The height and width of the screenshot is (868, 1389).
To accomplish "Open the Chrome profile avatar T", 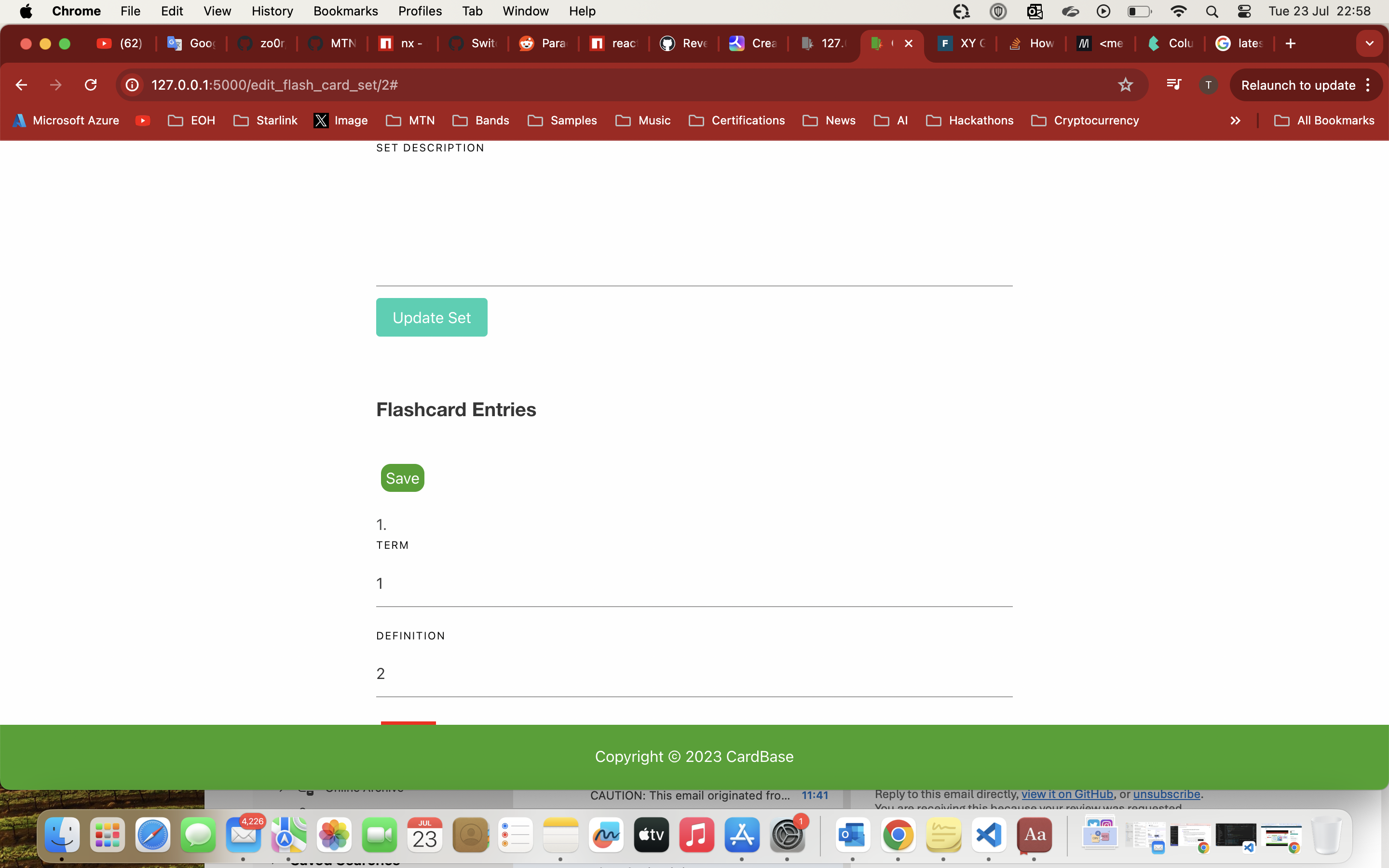I will coord(1208,85).
